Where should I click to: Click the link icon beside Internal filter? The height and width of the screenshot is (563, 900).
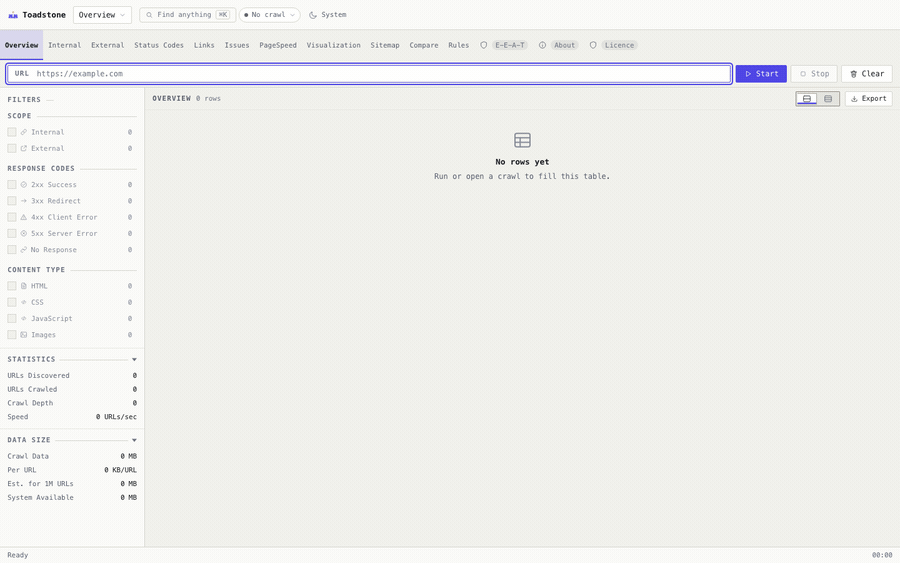click(24, 132)
